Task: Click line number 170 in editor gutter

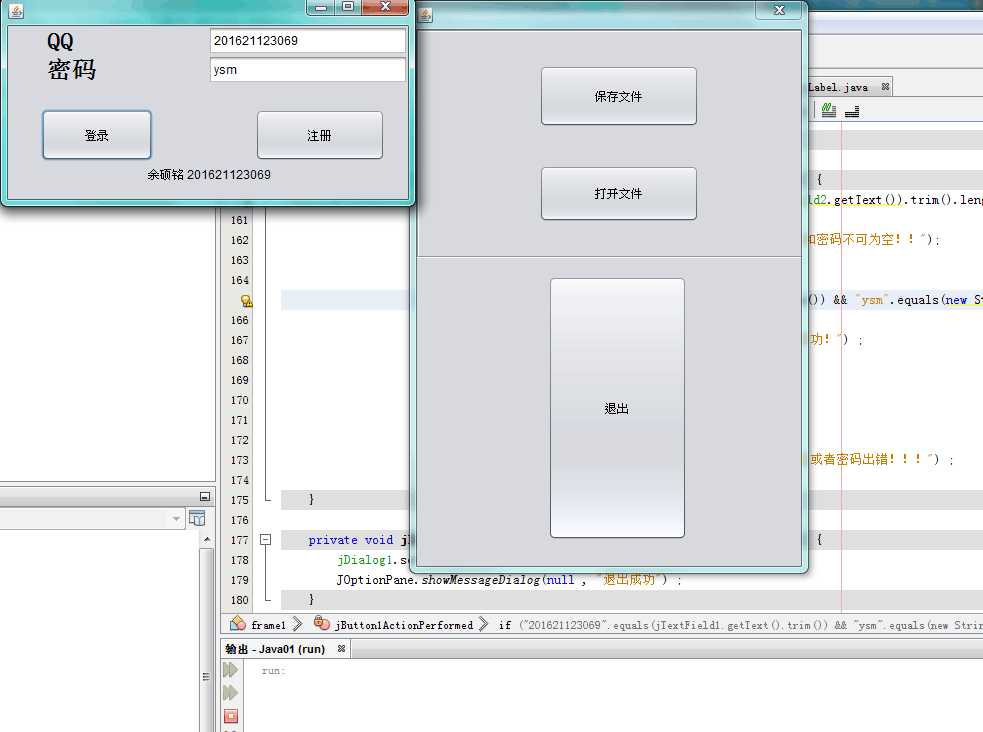Action: (239, 400)
